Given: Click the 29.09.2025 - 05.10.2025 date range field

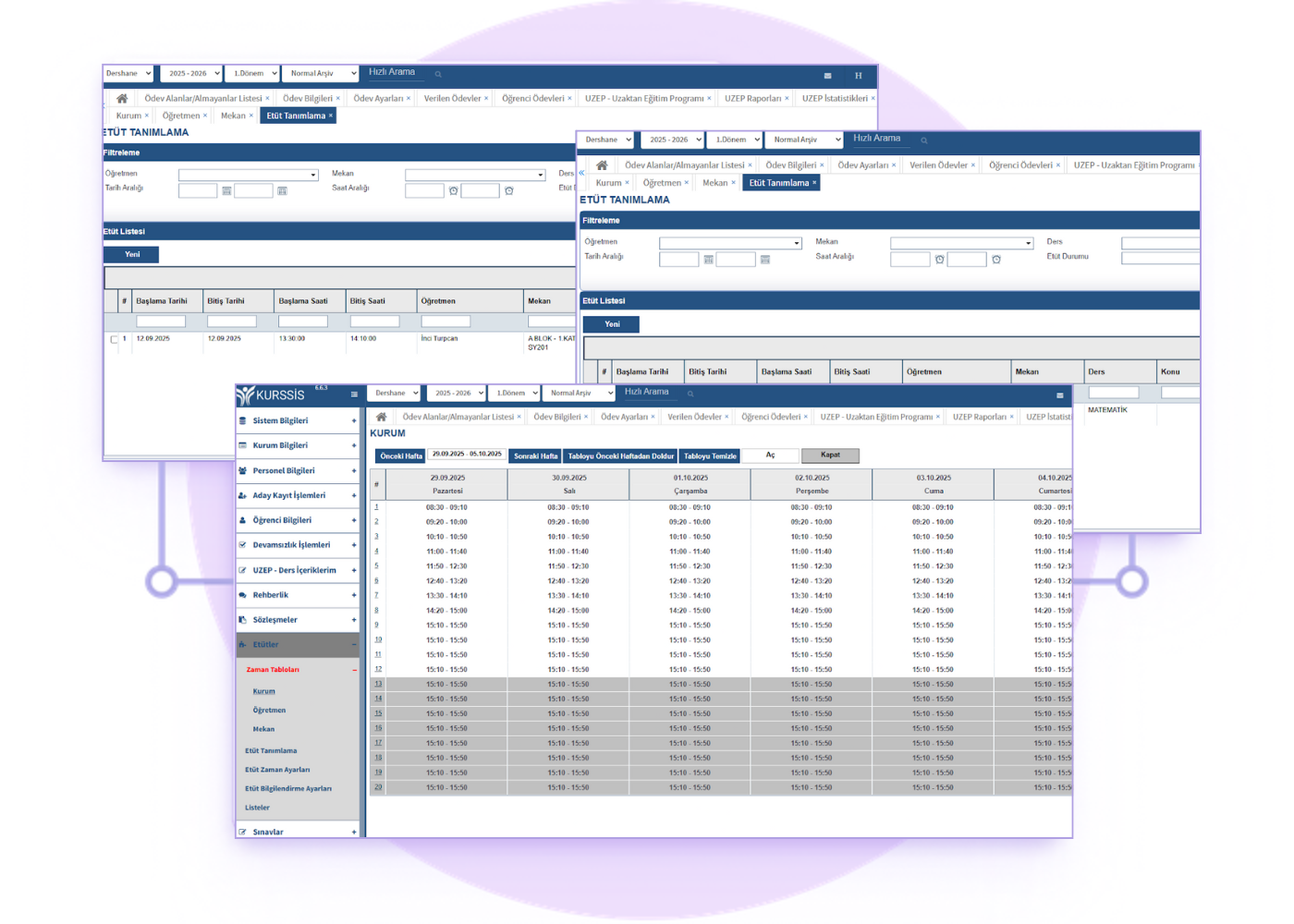Looking at the screenshot, I should (467, 455).
